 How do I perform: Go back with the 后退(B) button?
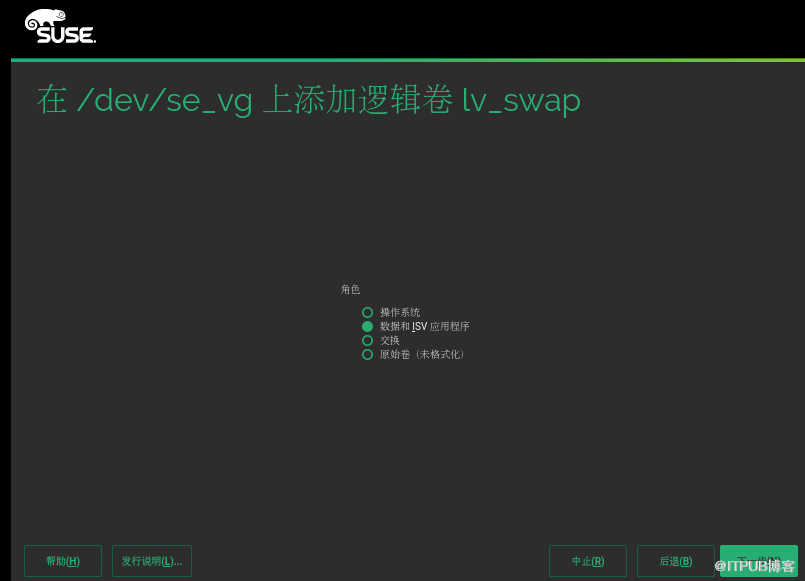point(676,561)
